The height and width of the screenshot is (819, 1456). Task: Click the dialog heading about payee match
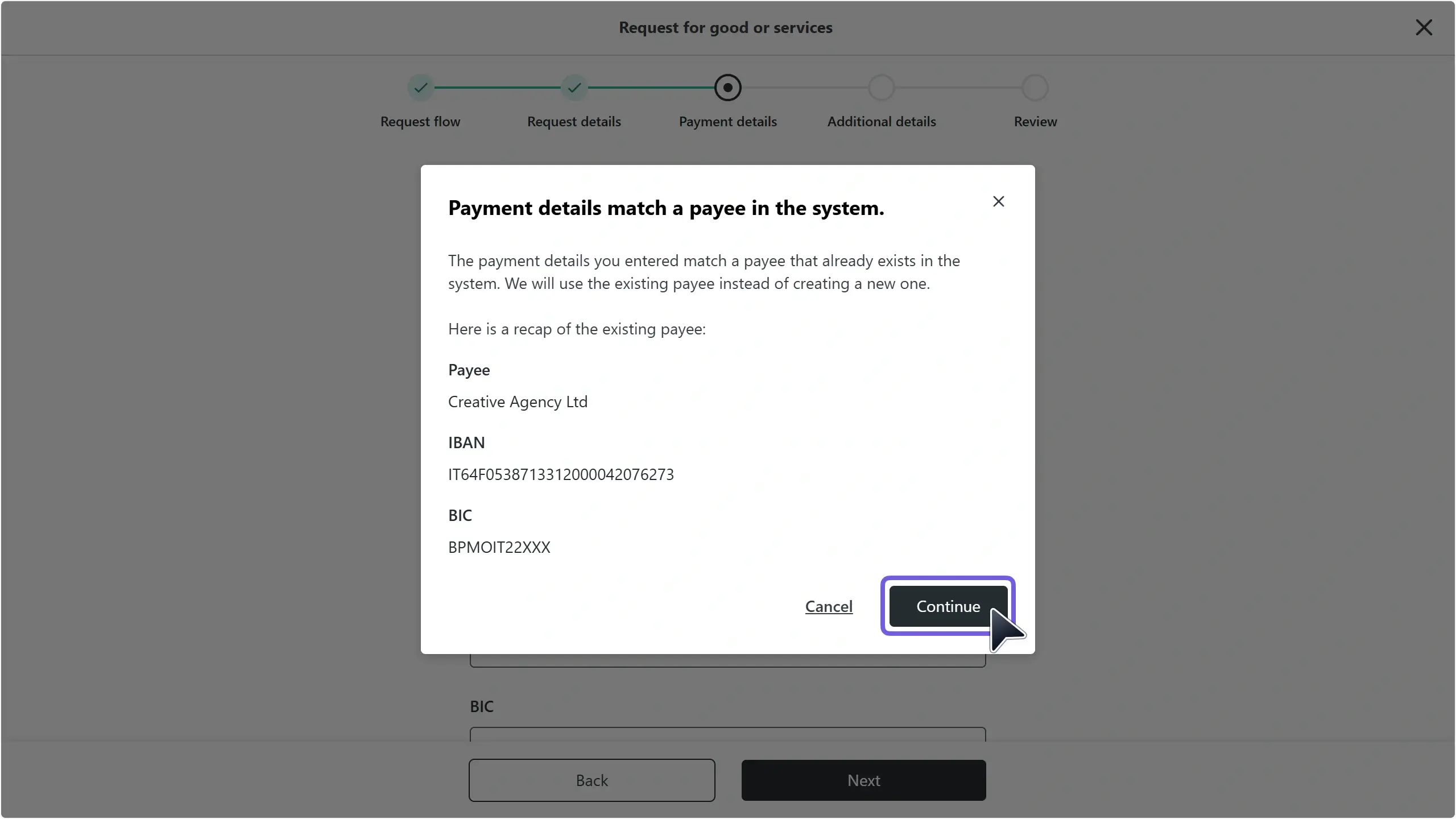[666, 208]
